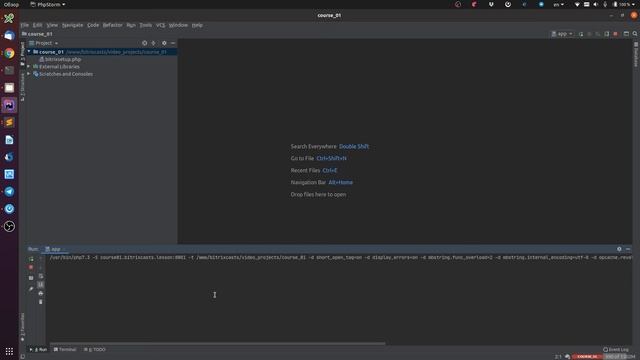Viewport: 640px width, 360px height.
Task: Stop process in Run panel
Action: (x=31, y=267)
